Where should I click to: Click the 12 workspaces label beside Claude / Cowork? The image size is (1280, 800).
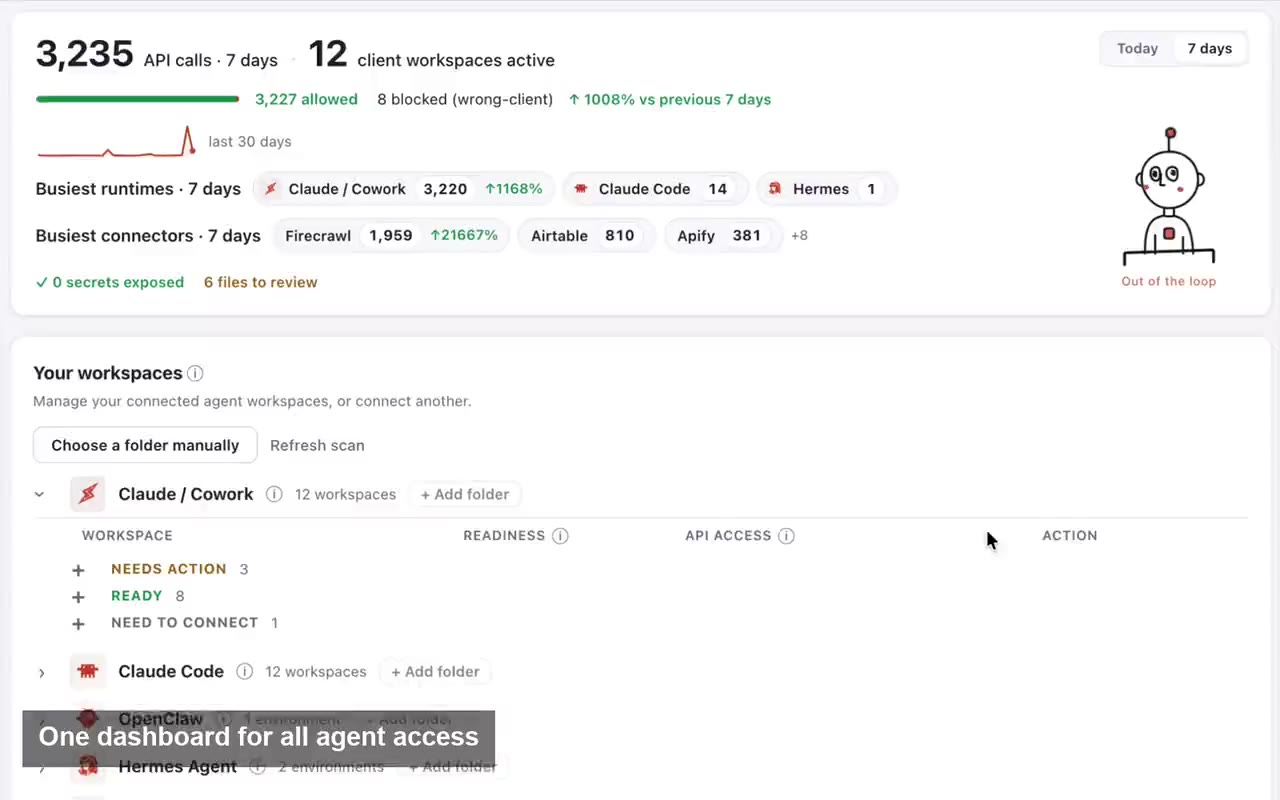345,494
